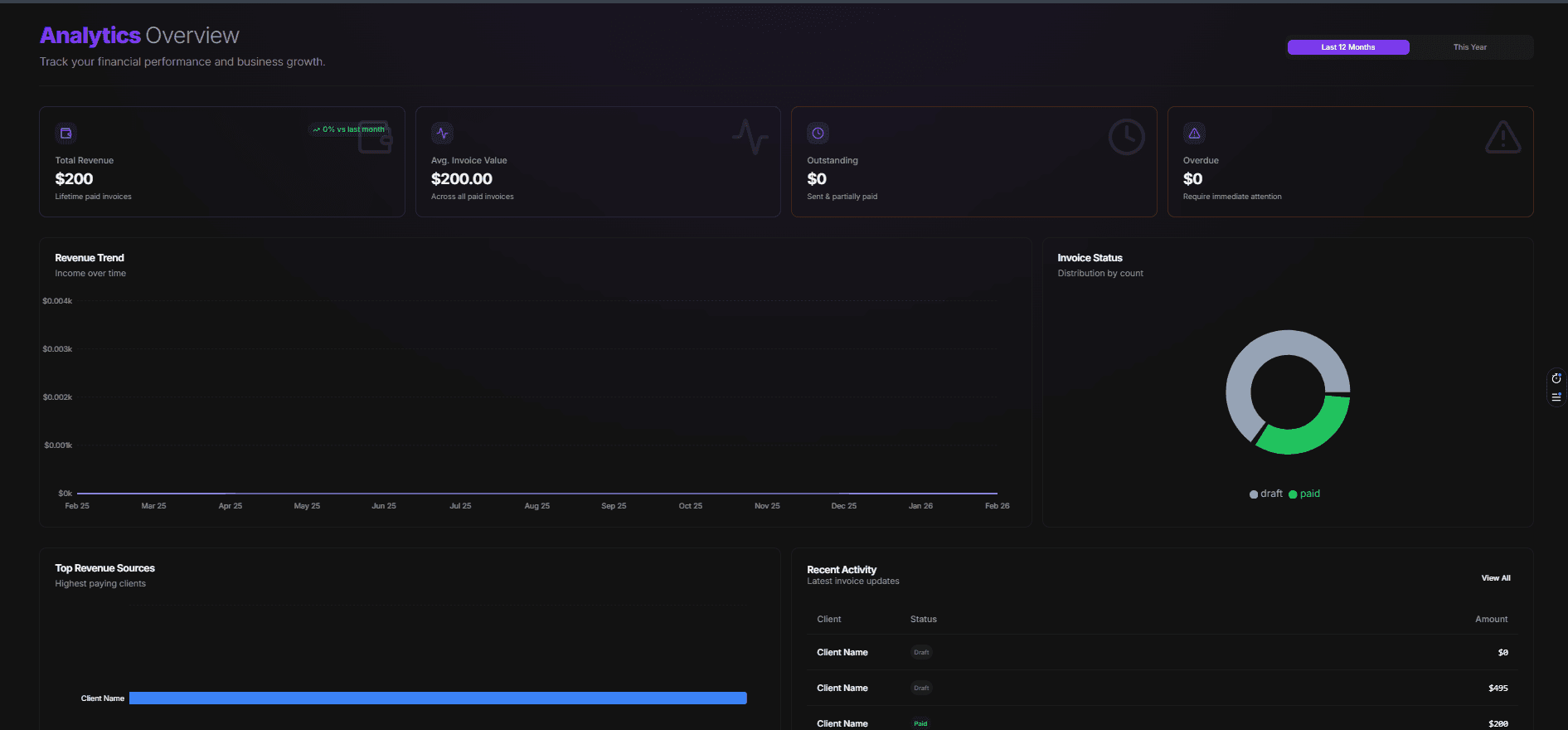Click the list lines icon in floating widget
The height and width of the screenshot is (730, 1568).
pos(1556,397)
